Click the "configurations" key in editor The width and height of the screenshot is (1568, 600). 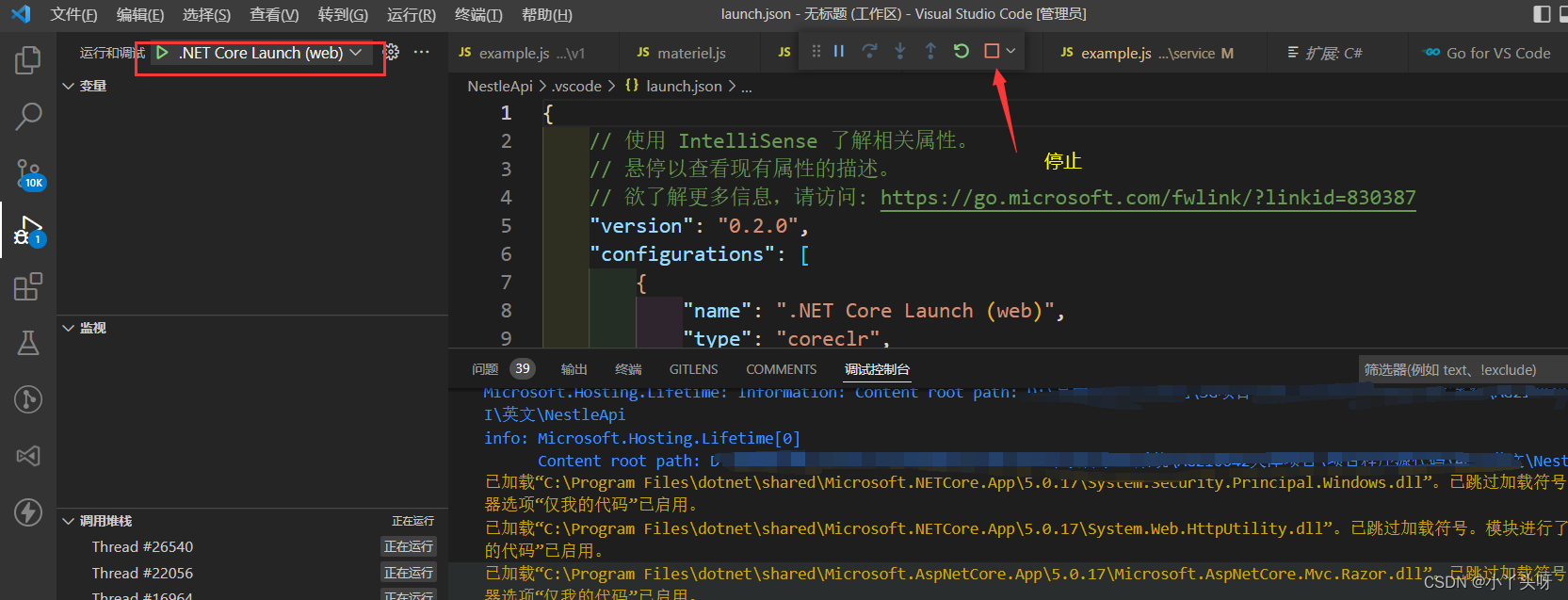[x=682, y=254]
